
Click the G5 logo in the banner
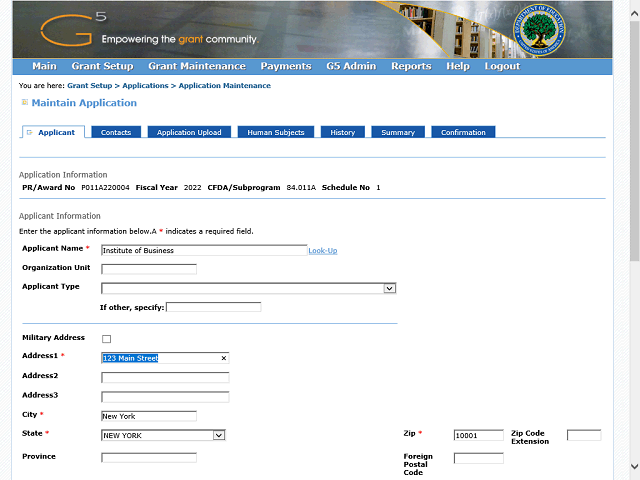pyautogui.click(x=73, y=29)
